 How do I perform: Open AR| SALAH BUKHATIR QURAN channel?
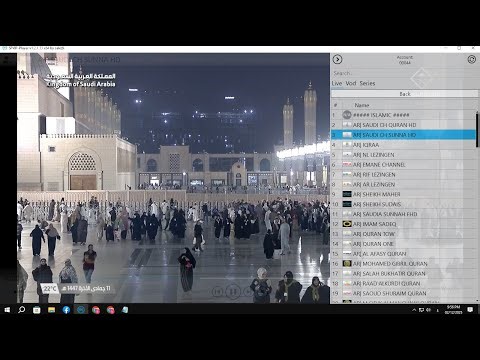[403, 273]
